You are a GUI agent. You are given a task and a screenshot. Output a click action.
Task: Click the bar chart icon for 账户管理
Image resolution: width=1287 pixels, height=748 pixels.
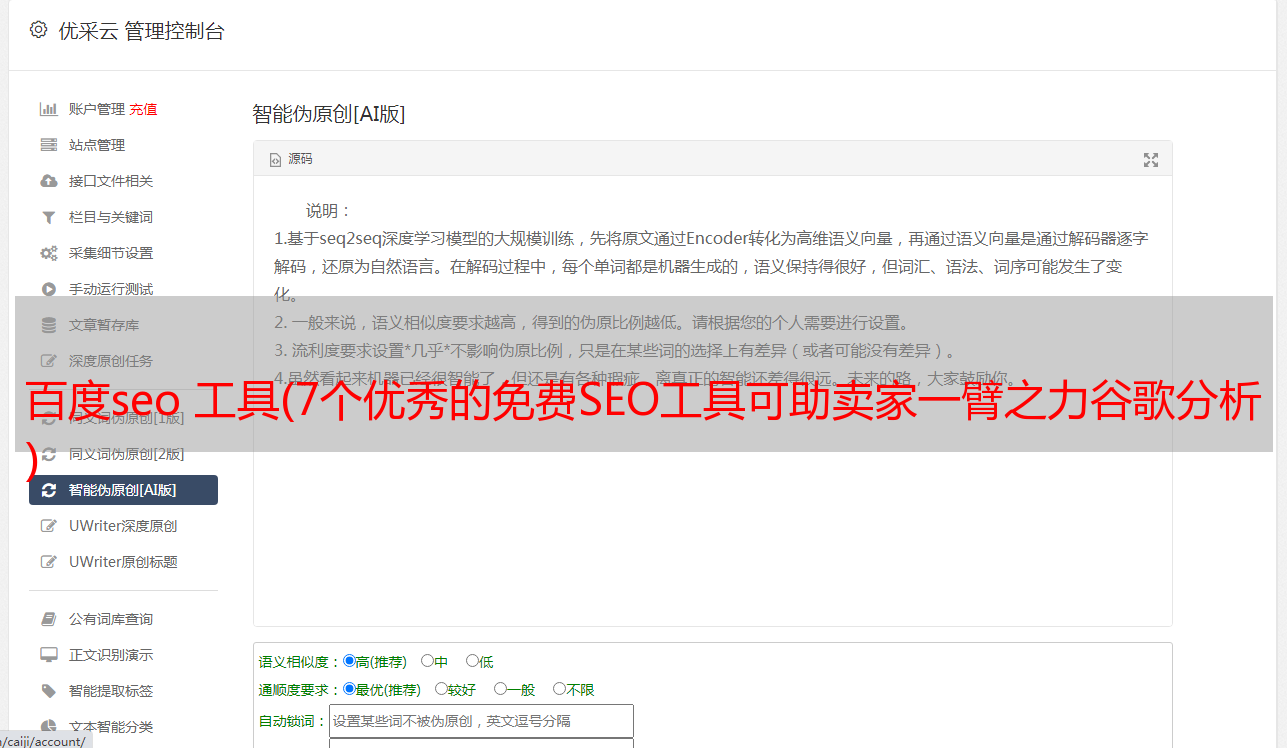(48, 109)
